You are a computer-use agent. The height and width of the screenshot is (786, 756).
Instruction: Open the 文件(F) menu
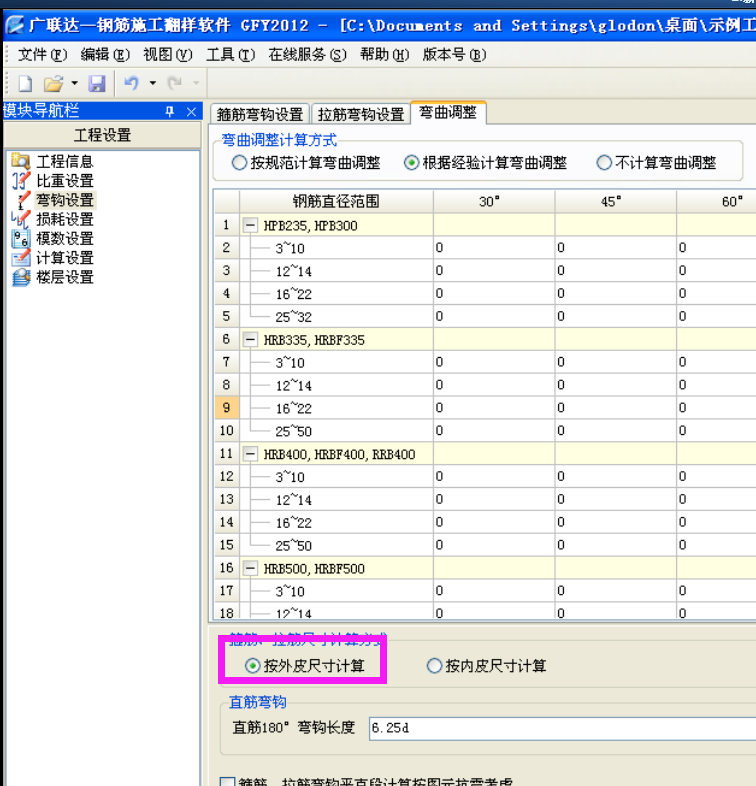coord(42,54)
